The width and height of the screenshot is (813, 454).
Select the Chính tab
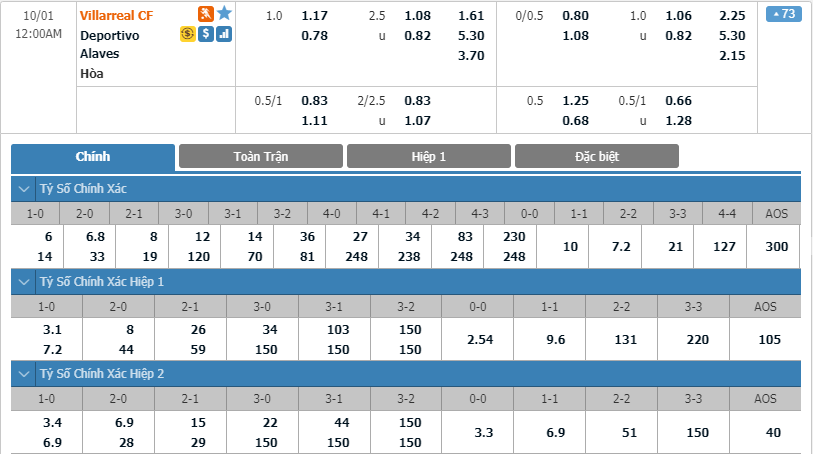[x=93, y=157]
